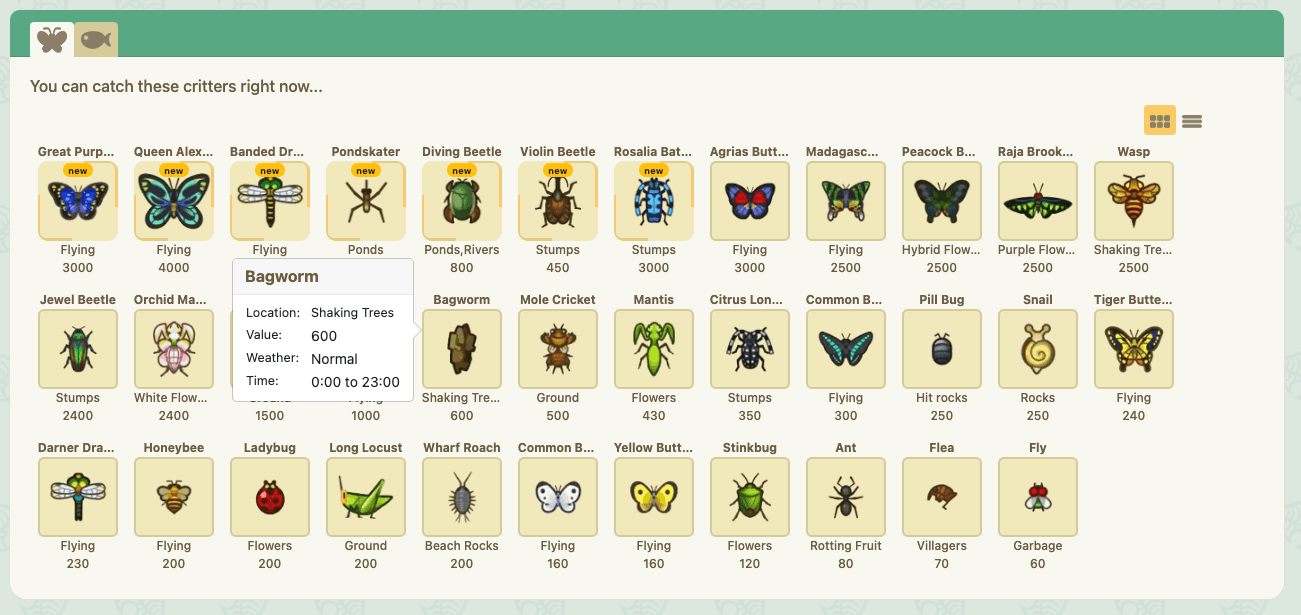Select the butterfly insects tab
The image size is (1301, 615).
[51, 40]
